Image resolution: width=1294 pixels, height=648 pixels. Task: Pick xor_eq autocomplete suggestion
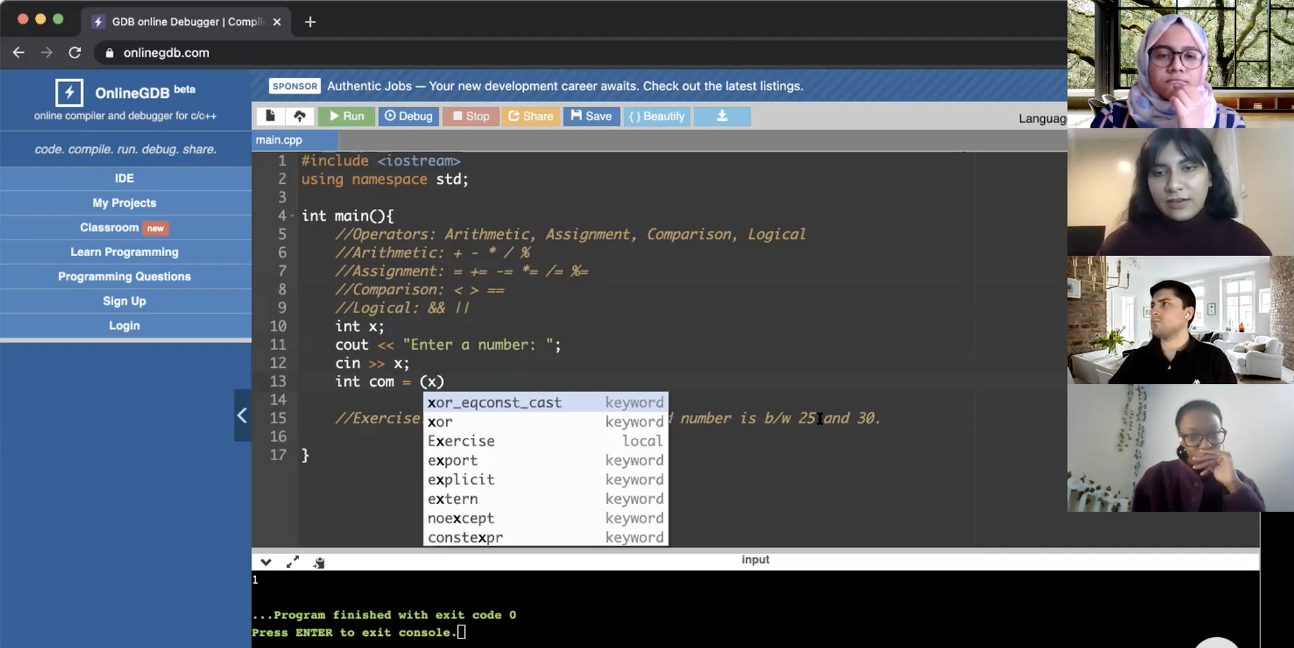[546, 403]
